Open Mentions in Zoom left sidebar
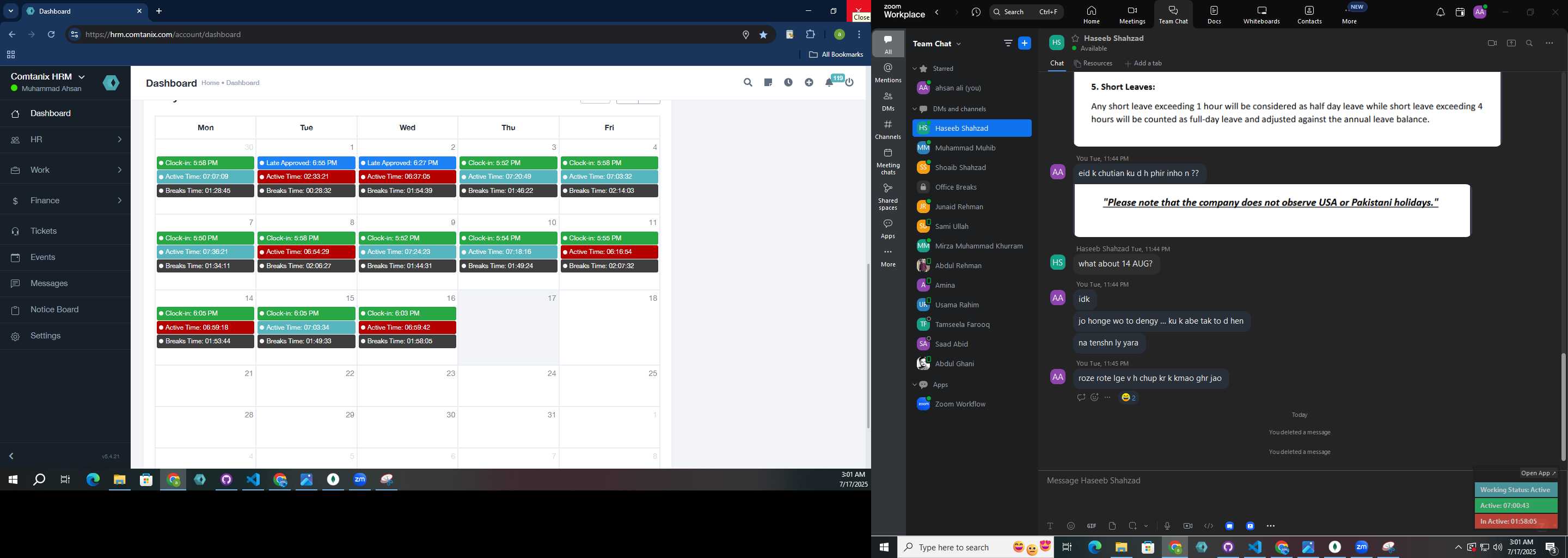The width and height of the screenshot is (1568, 558). (x=888, y=72)
